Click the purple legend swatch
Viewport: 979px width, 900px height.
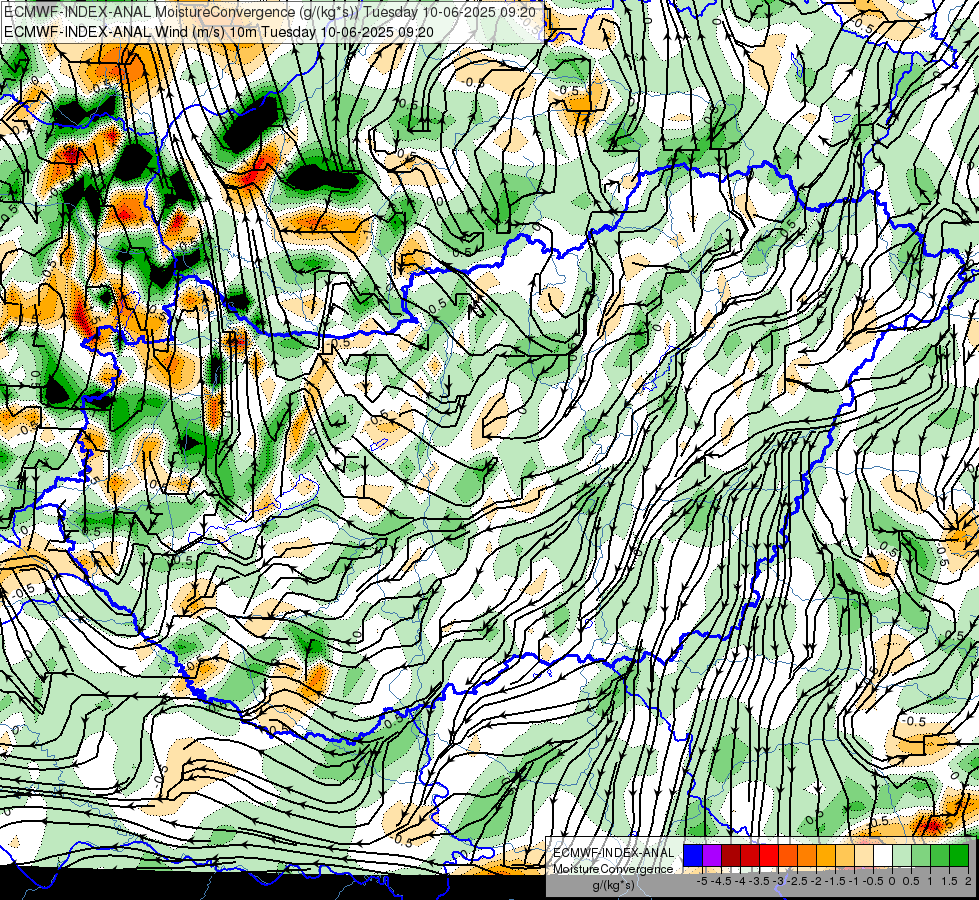[712, 855]
